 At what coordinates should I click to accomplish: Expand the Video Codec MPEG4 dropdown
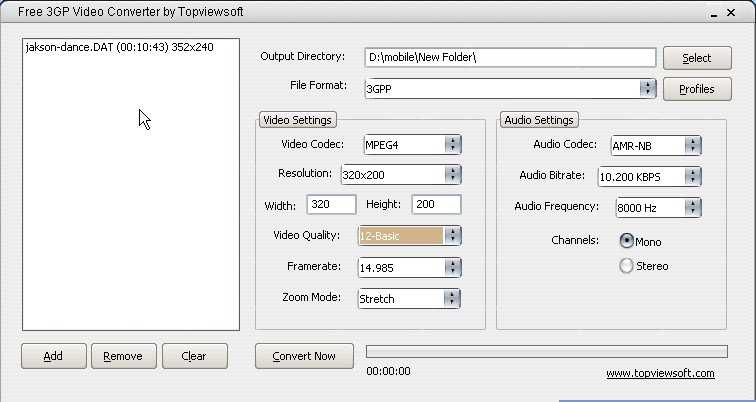point(412,145)
